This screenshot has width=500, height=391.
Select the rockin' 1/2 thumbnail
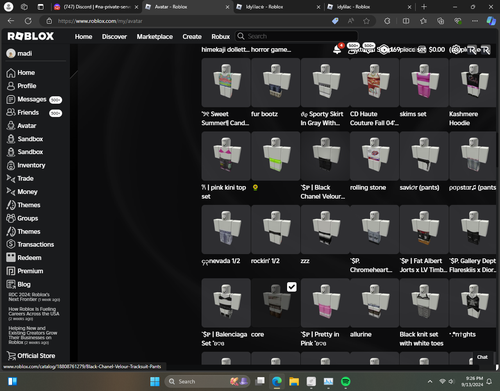[x=276, y=229]
